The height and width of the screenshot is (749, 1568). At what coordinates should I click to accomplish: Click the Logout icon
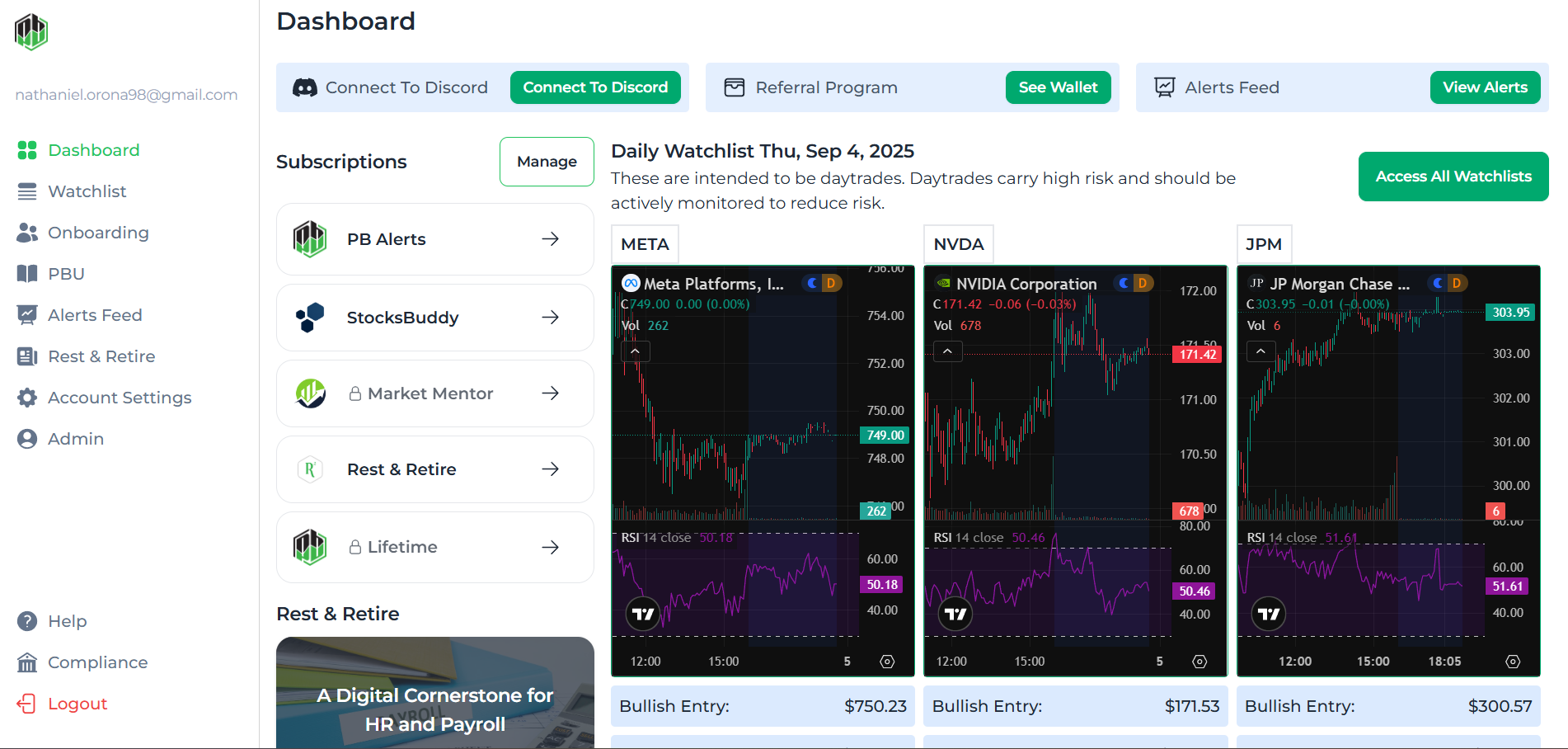point(27,704)
